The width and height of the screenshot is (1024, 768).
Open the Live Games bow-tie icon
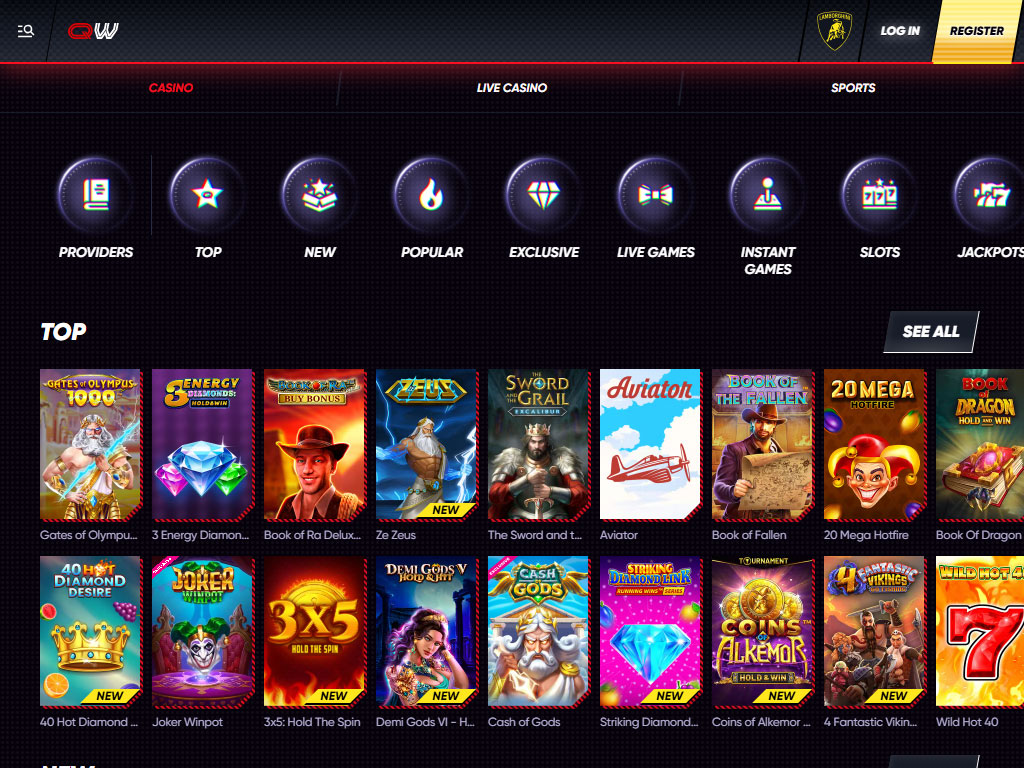tap(656, 194)
